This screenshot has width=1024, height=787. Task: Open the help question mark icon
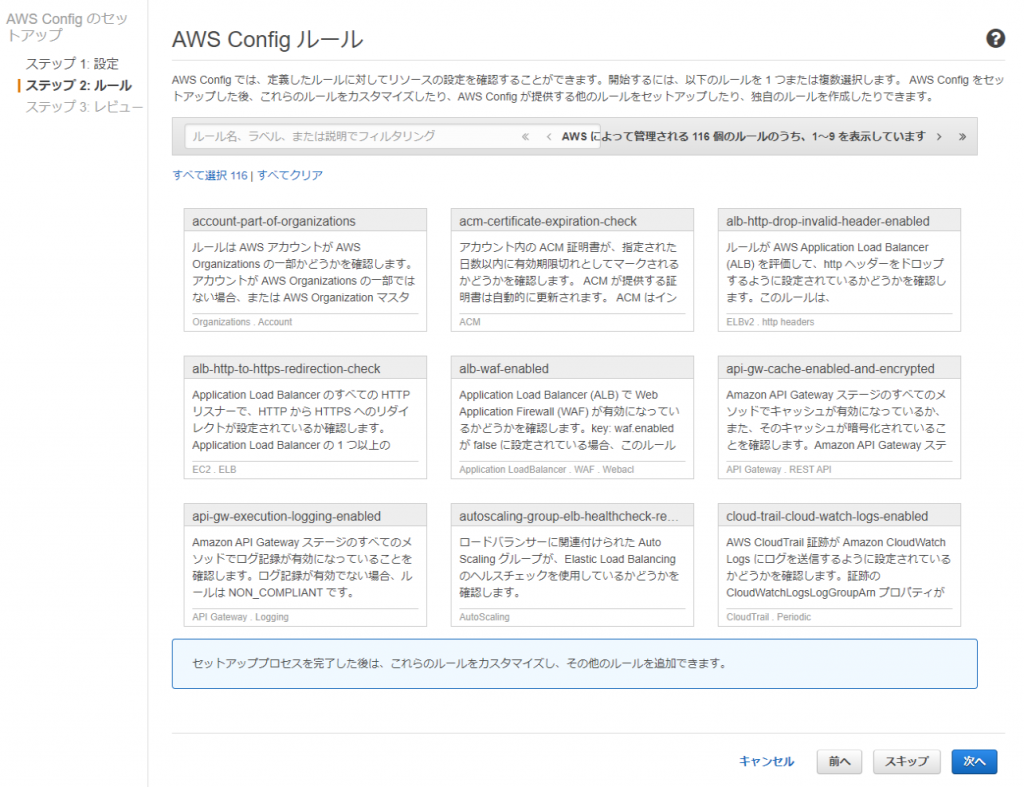[995, 39]
